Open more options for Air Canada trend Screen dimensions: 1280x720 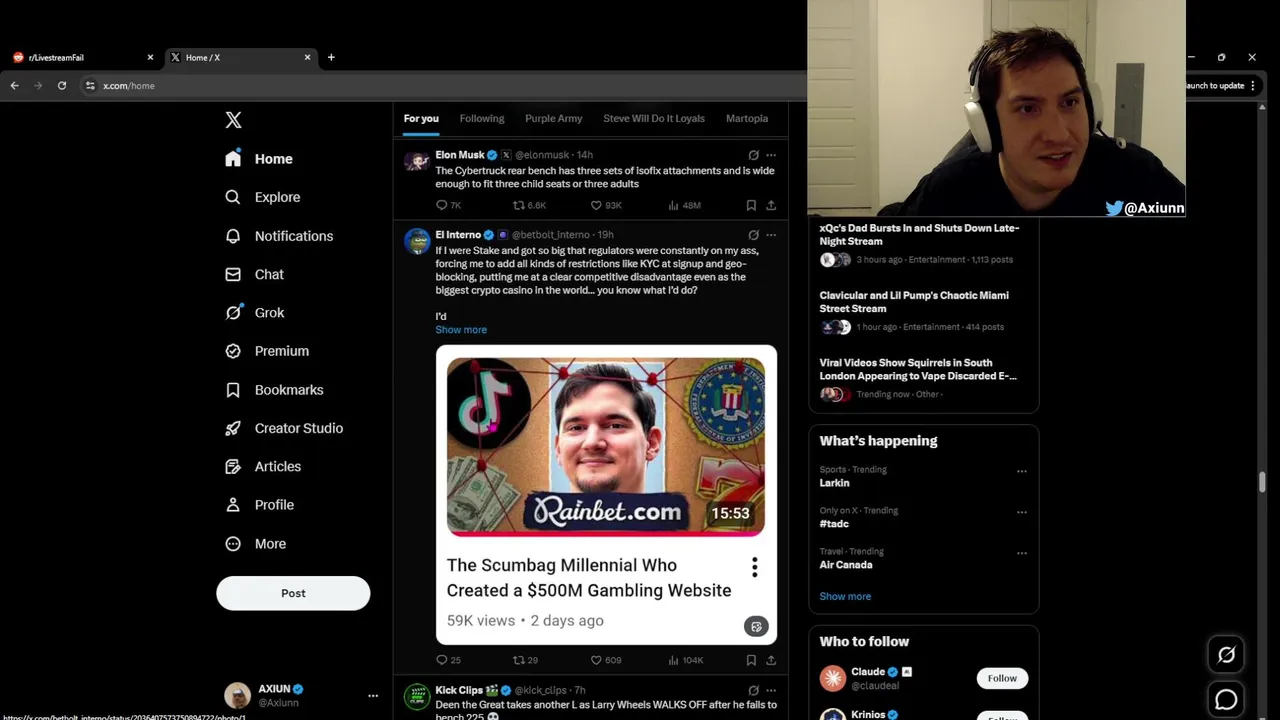(1021, 553)
